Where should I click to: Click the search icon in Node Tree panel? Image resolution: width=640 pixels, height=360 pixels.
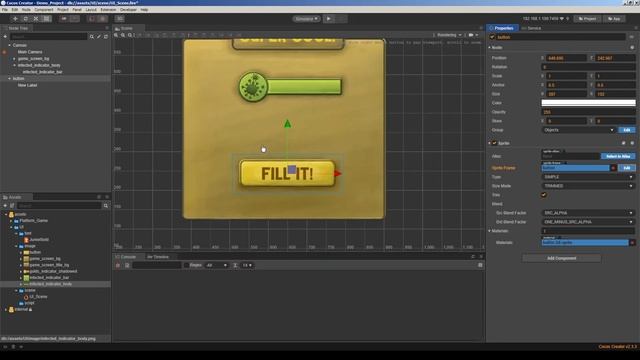tap(91, 37)
